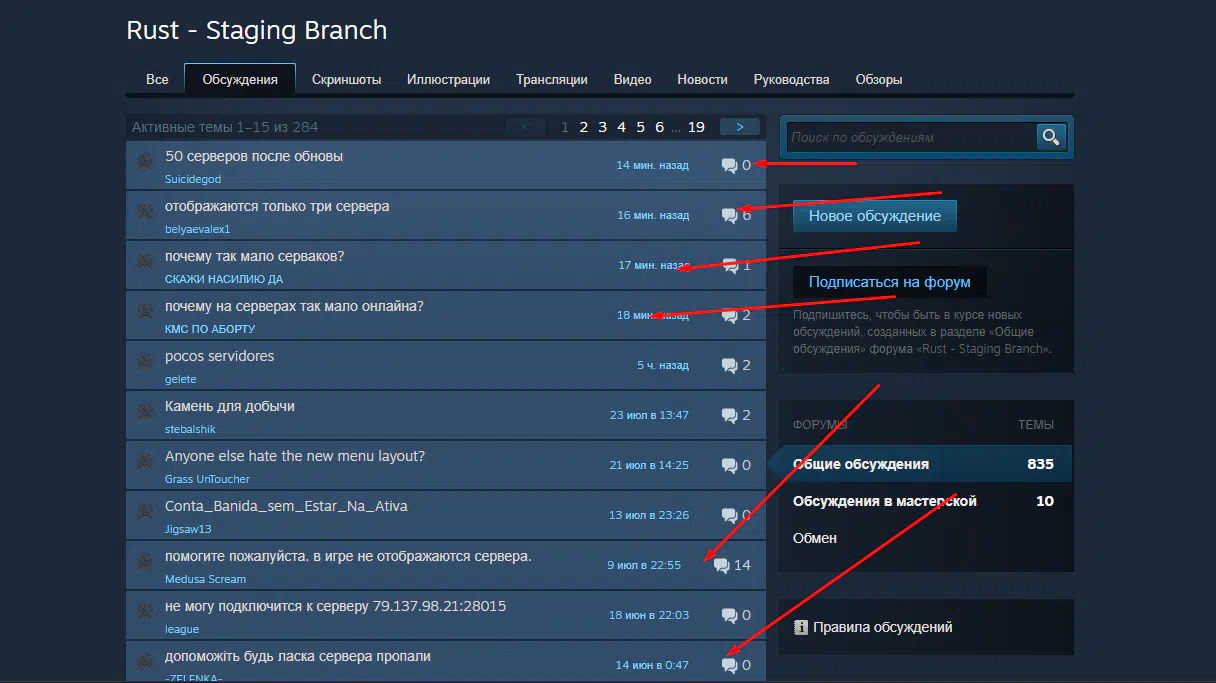
Task: Switch to the Обзоры tab
Action: 879,79
